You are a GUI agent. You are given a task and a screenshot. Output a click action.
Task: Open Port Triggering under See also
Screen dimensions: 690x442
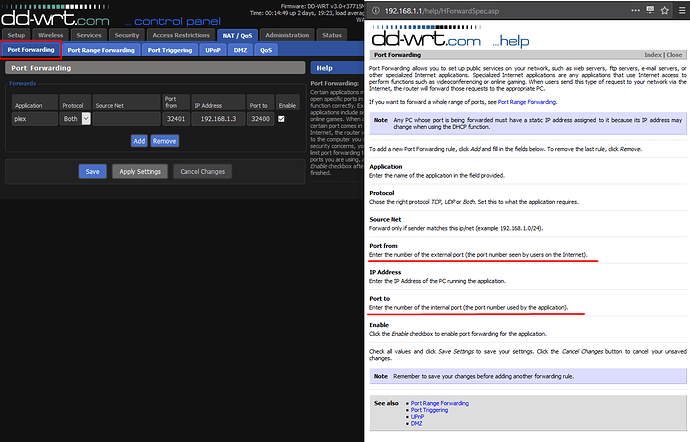point(429,410)
